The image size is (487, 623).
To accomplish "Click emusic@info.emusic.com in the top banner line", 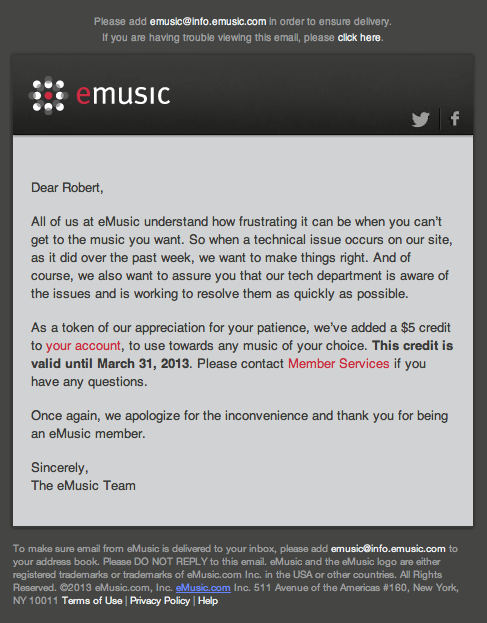I will pyautogui.click(x=208, y=21).
